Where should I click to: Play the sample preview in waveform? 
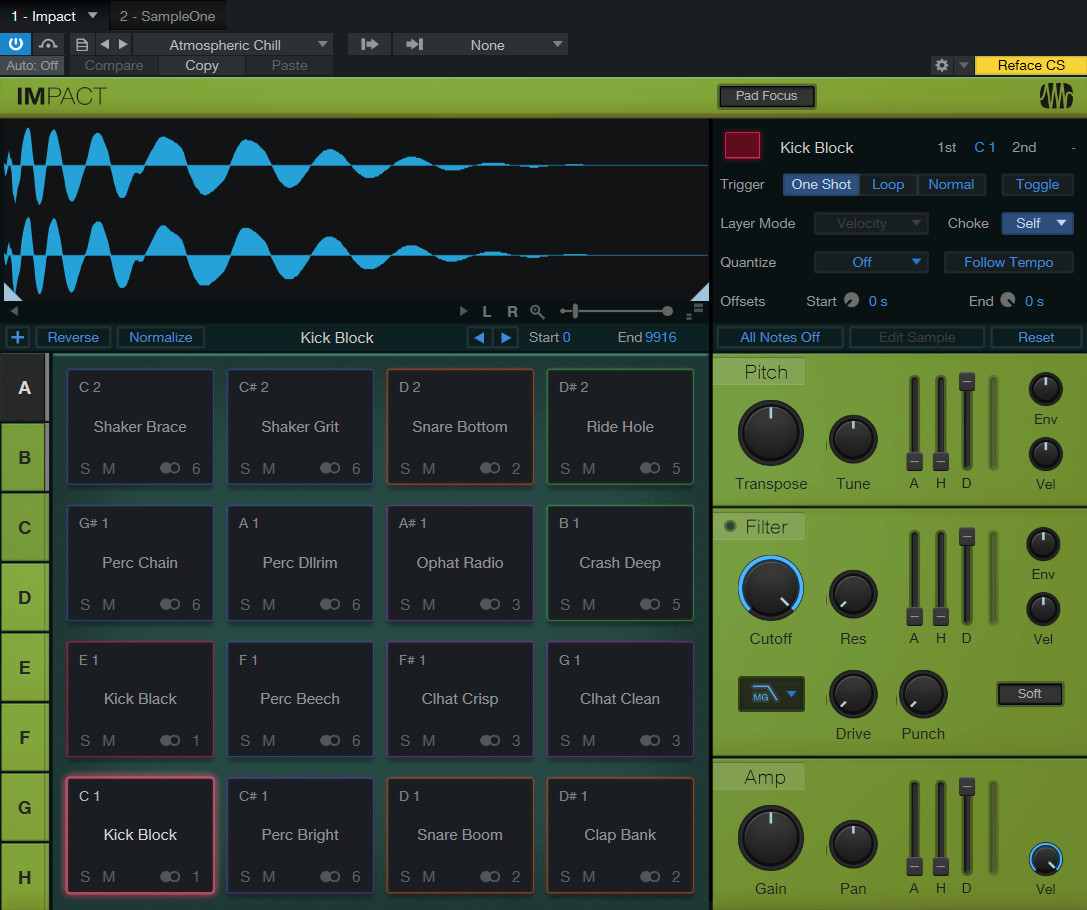pos(463,311)
